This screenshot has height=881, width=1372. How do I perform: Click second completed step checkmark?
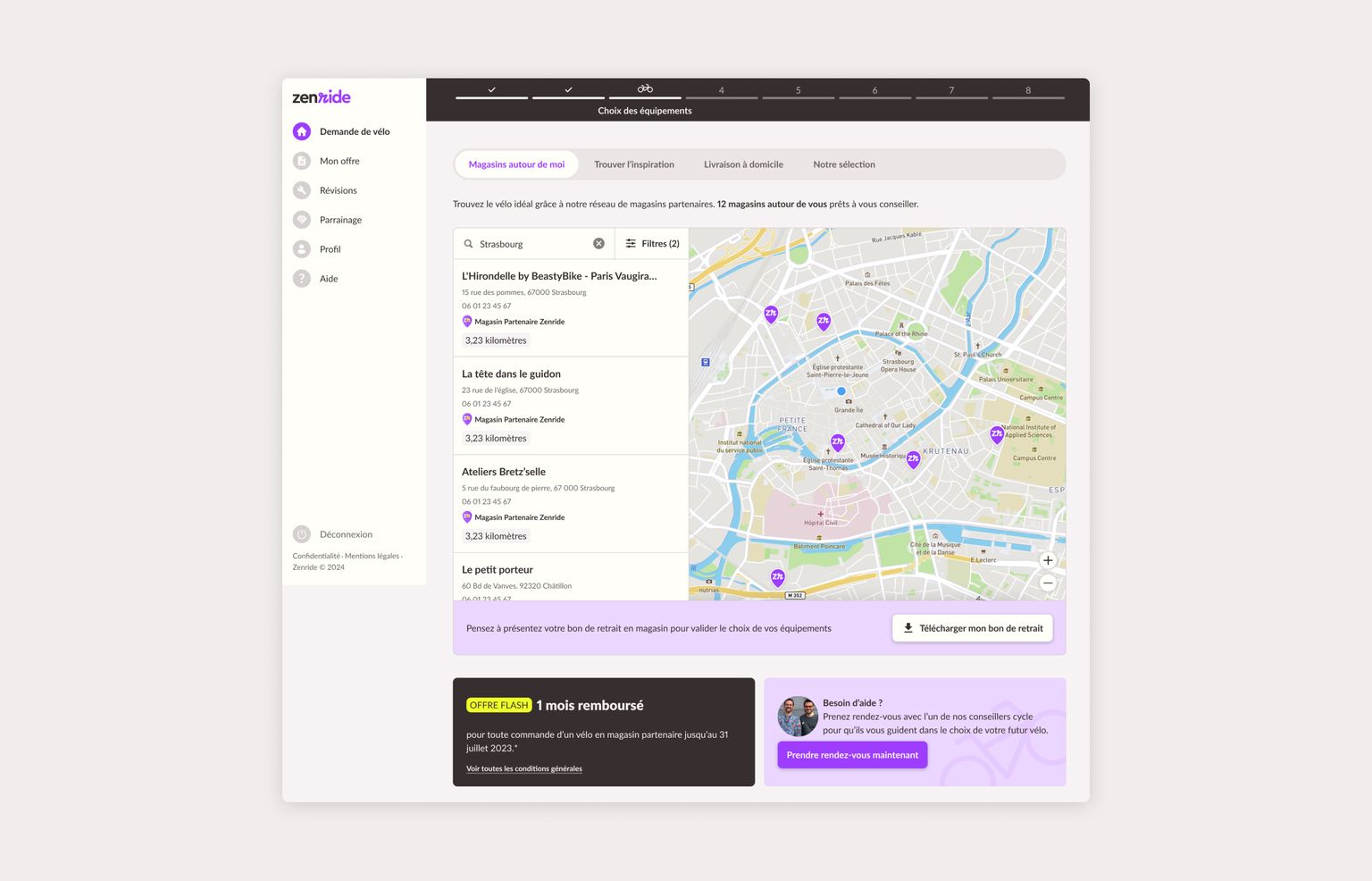568,89
